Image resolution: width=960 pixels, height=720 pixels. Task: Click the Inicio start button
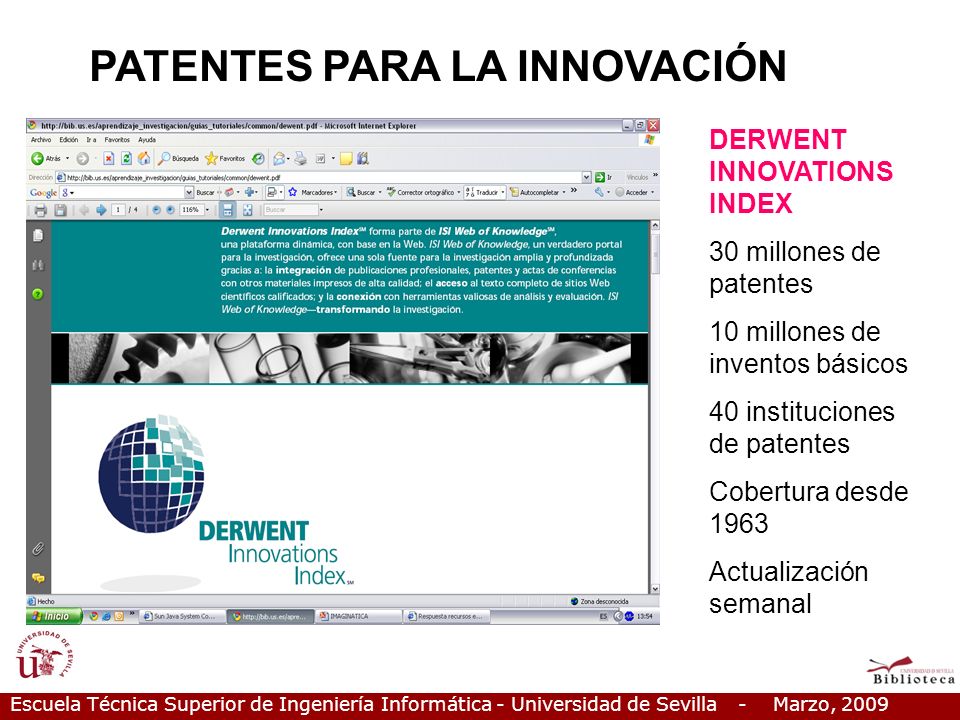[x=54, y=617]
